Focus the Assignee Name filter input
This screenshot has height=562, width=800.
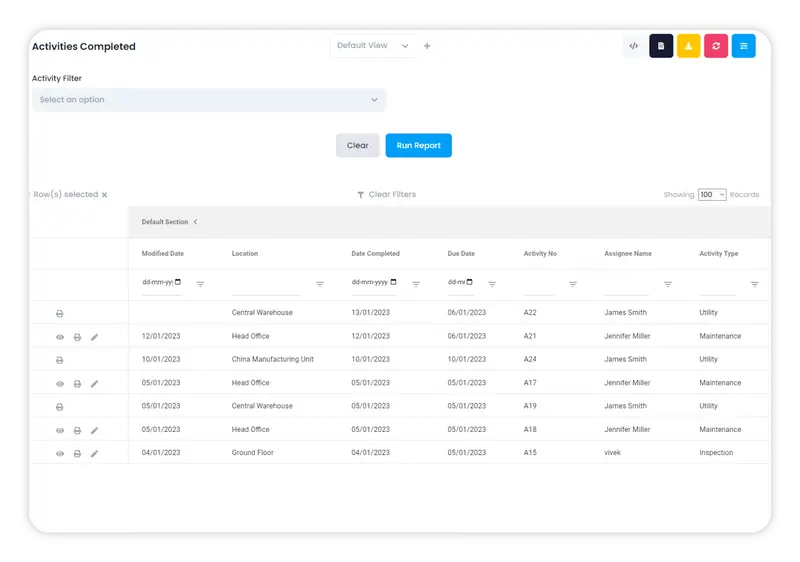[627, 285]
